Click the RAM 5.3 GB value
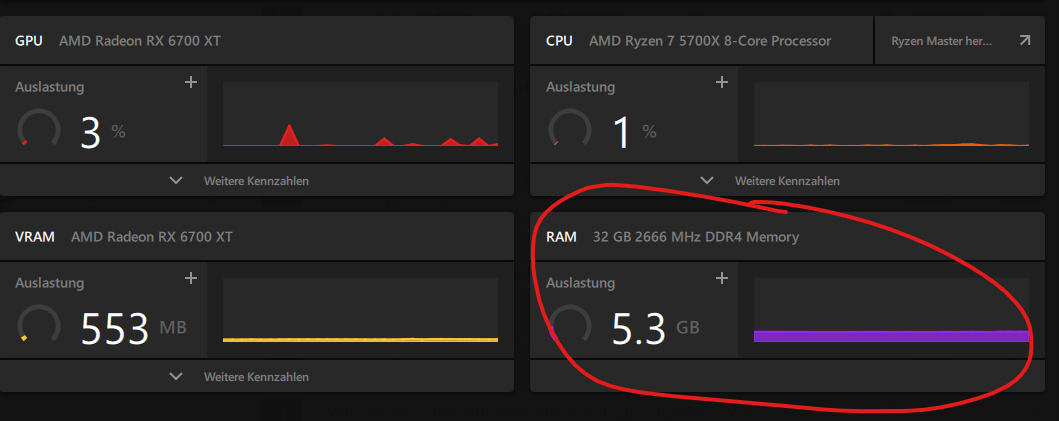 [655, 328]
